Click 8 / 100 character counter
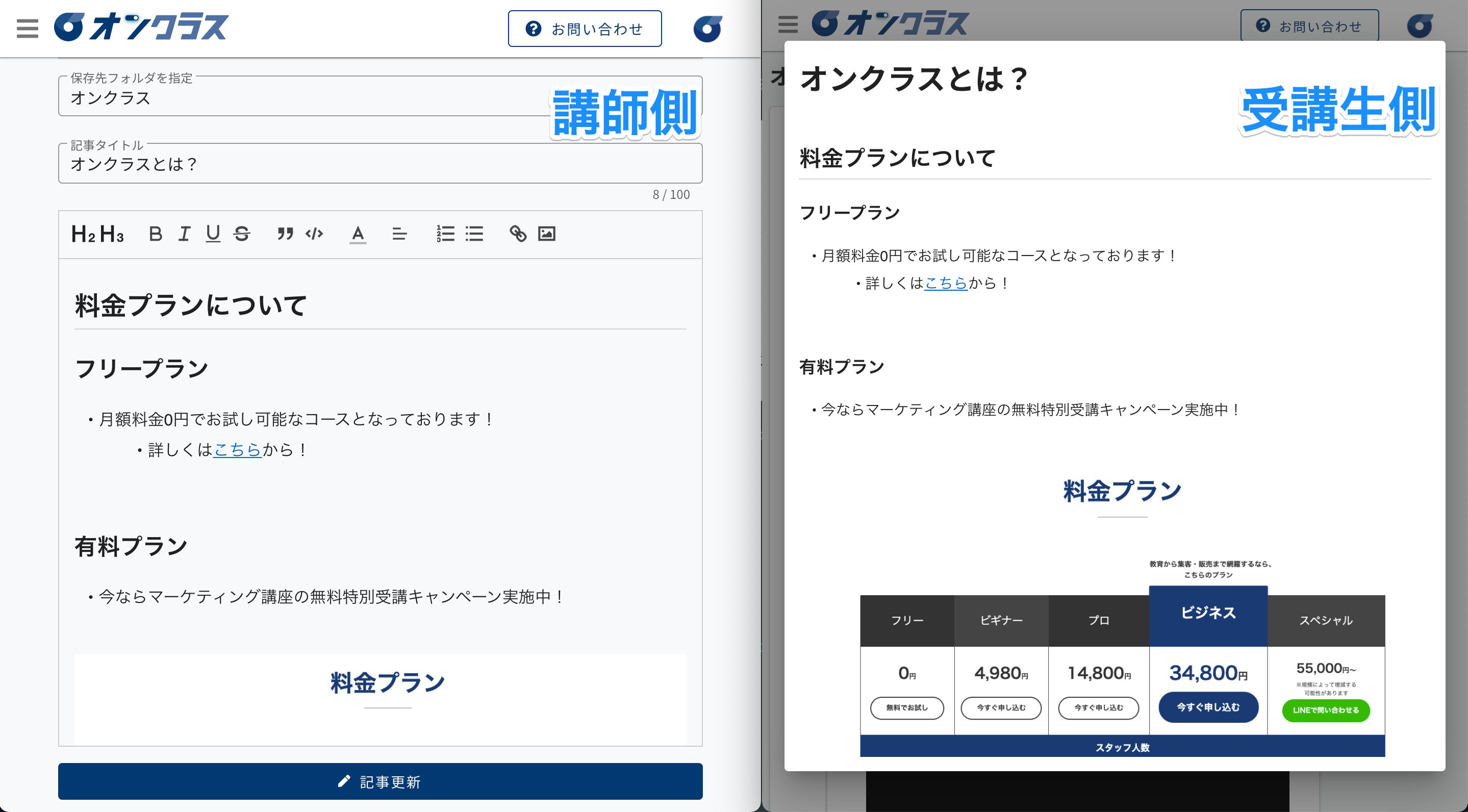Viewport: 1468px width, 812px height. (671, 195)
